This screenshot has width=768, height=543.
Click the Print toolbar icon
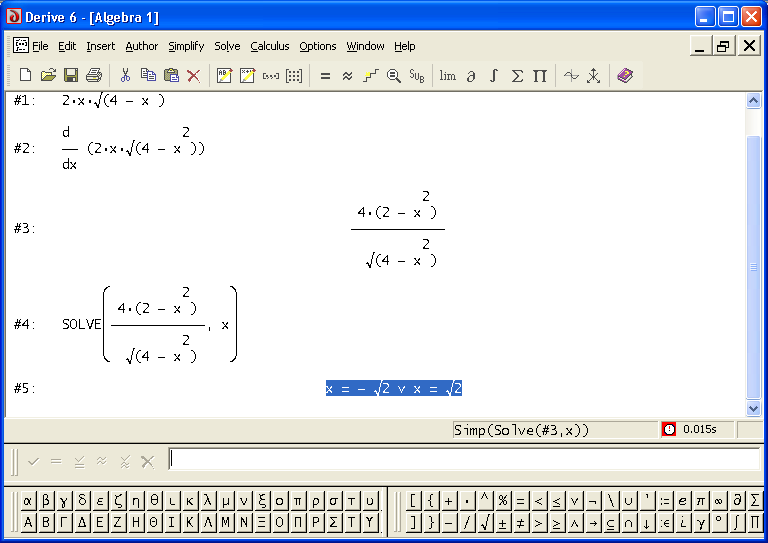[94, 75]
